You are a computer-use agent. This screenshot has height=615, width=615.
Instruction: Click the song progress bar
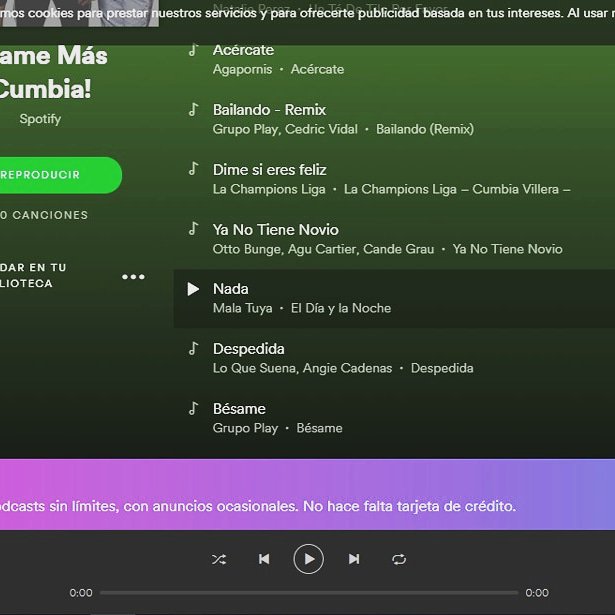[309, 593]
